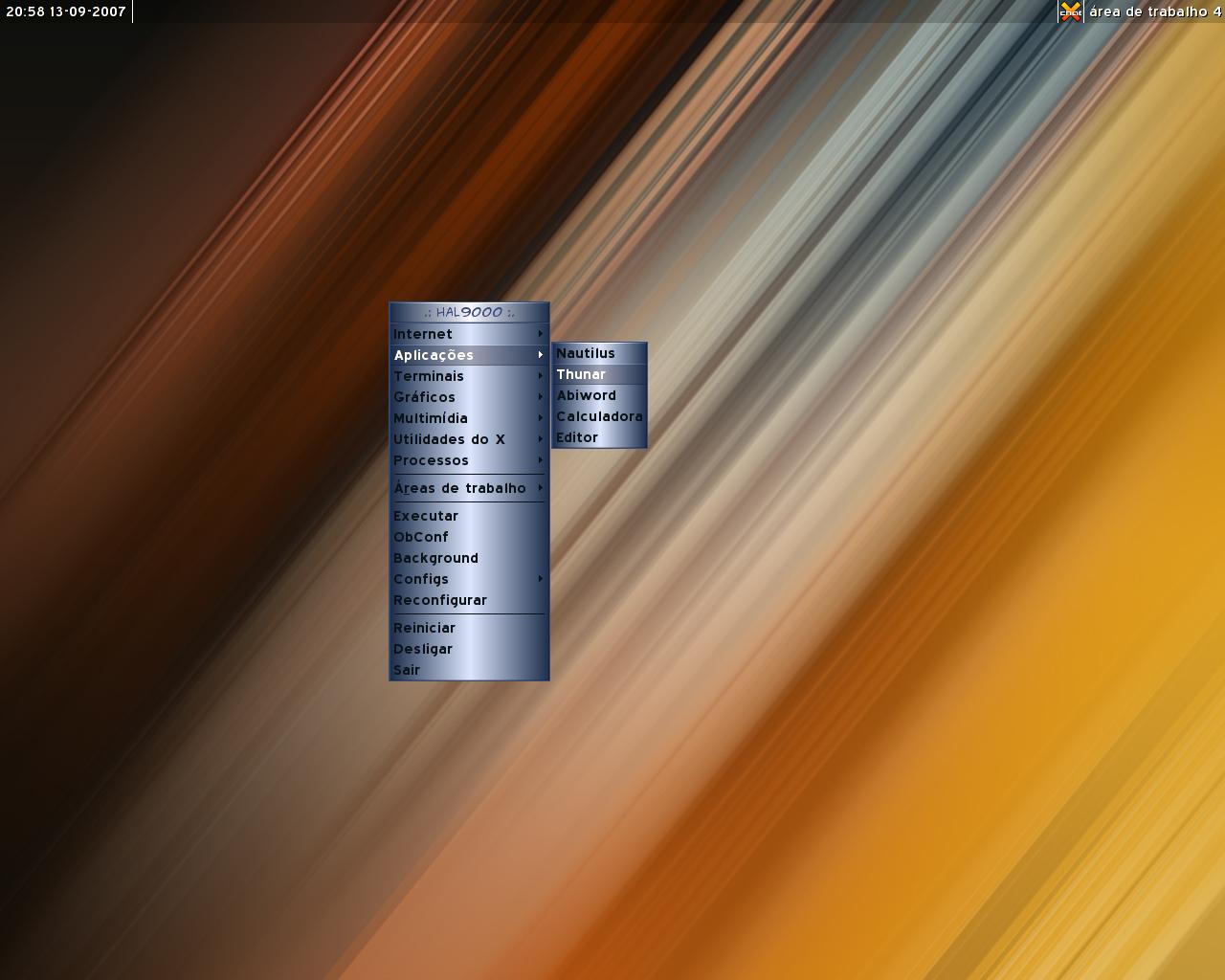1225x980 pixels.
Task: Open the Gráficos submenu
Action: (x=469, y=397)
